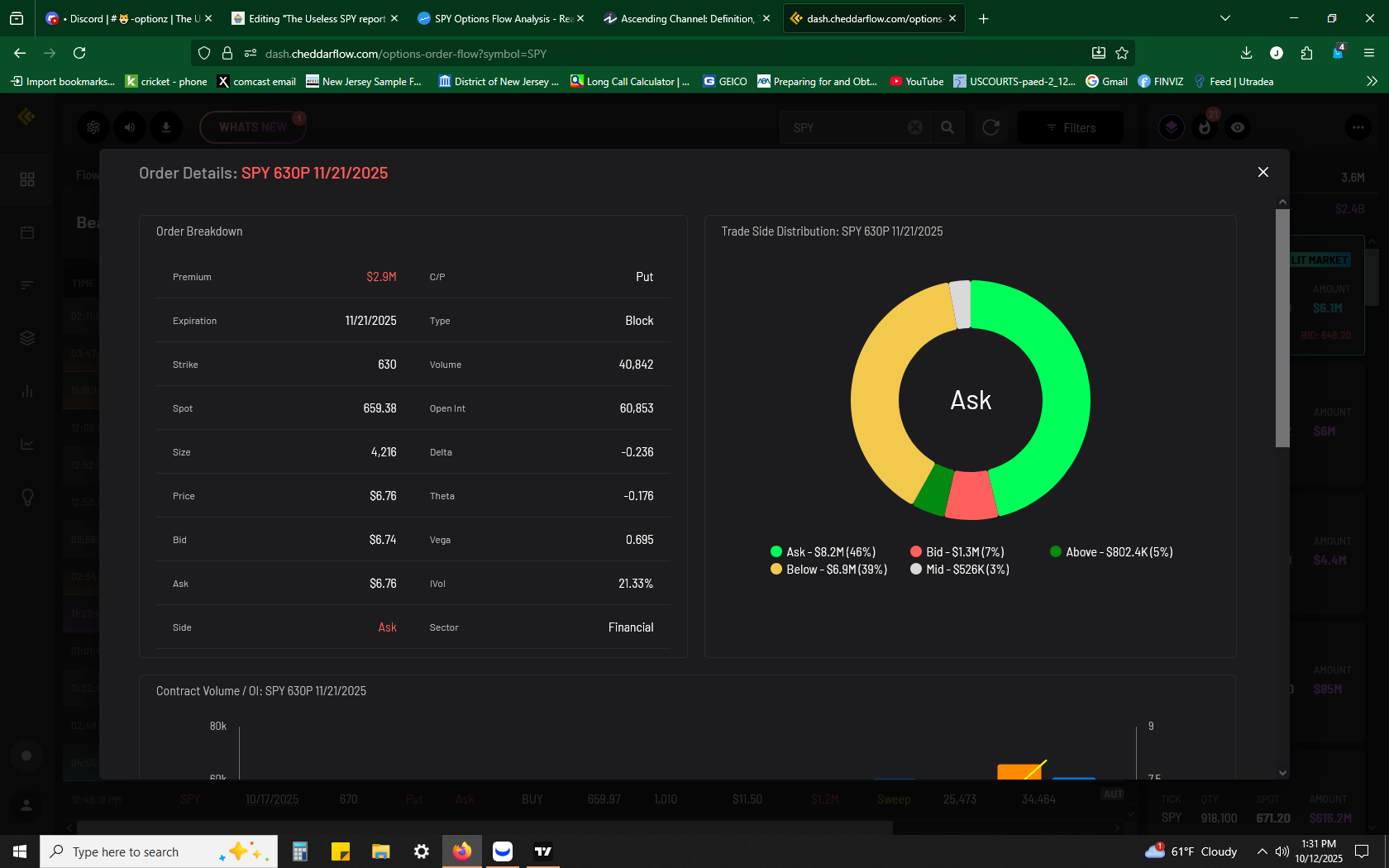The width and height of the screenshot is (1389, 868).
Task: Open Firefox downloads panel
Action: 1246,53
